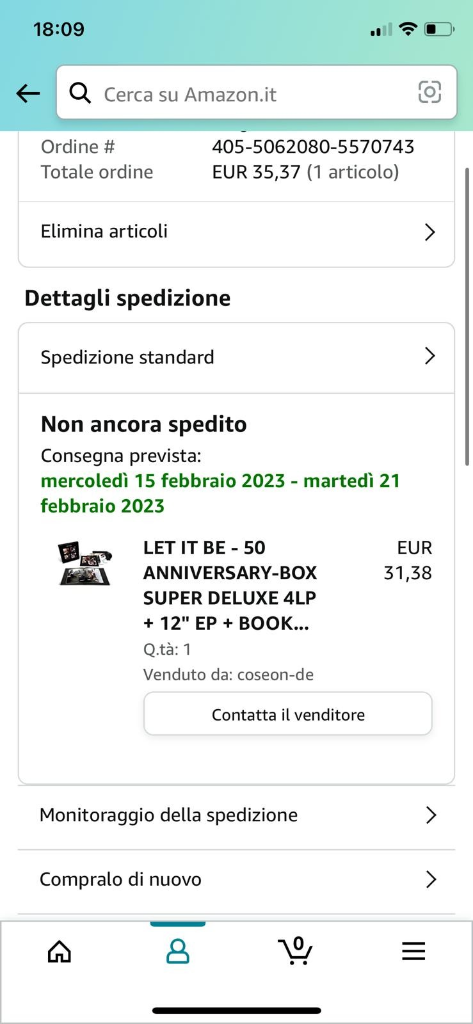Open the shopping cart icon
This screenshot has width=473, height=1024.
tap(295, 951)
